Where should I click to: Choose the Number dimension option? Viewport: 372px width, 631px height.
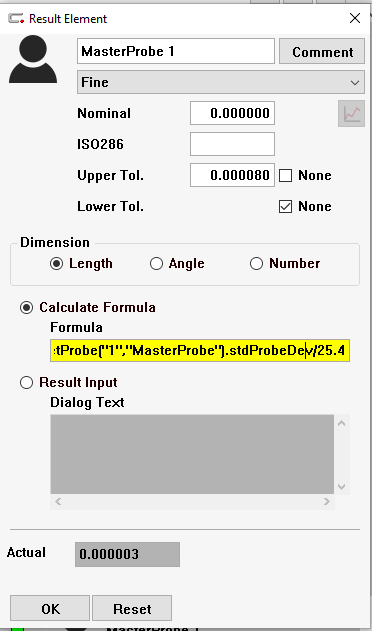[x=256, y=264]
